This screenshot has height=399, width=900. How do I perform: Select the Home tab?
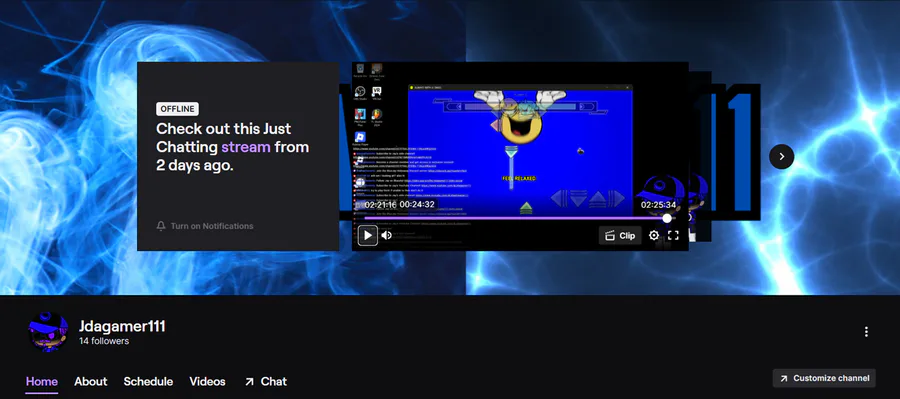coord(42,381)
